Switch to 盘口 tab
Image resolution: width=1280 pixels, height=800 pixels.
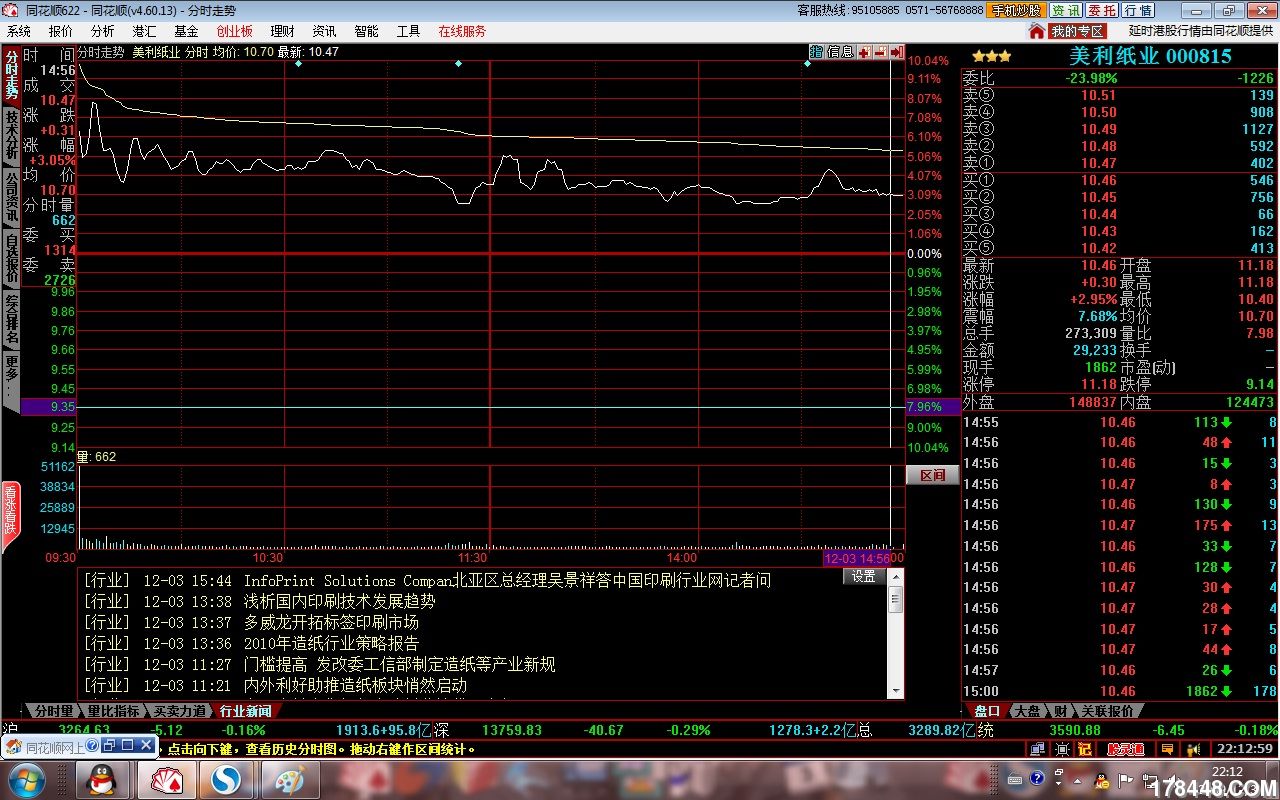point(986,711)
